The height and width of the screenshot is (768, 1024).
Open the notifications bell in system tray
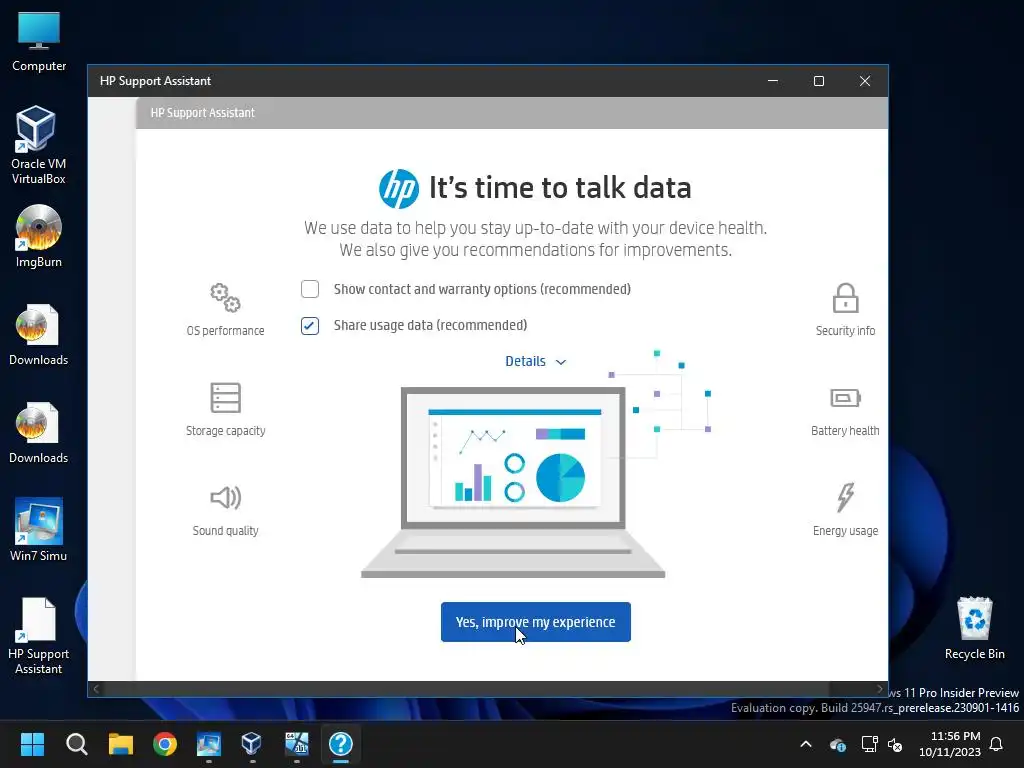pyautogui.click(x=996, y=744)
